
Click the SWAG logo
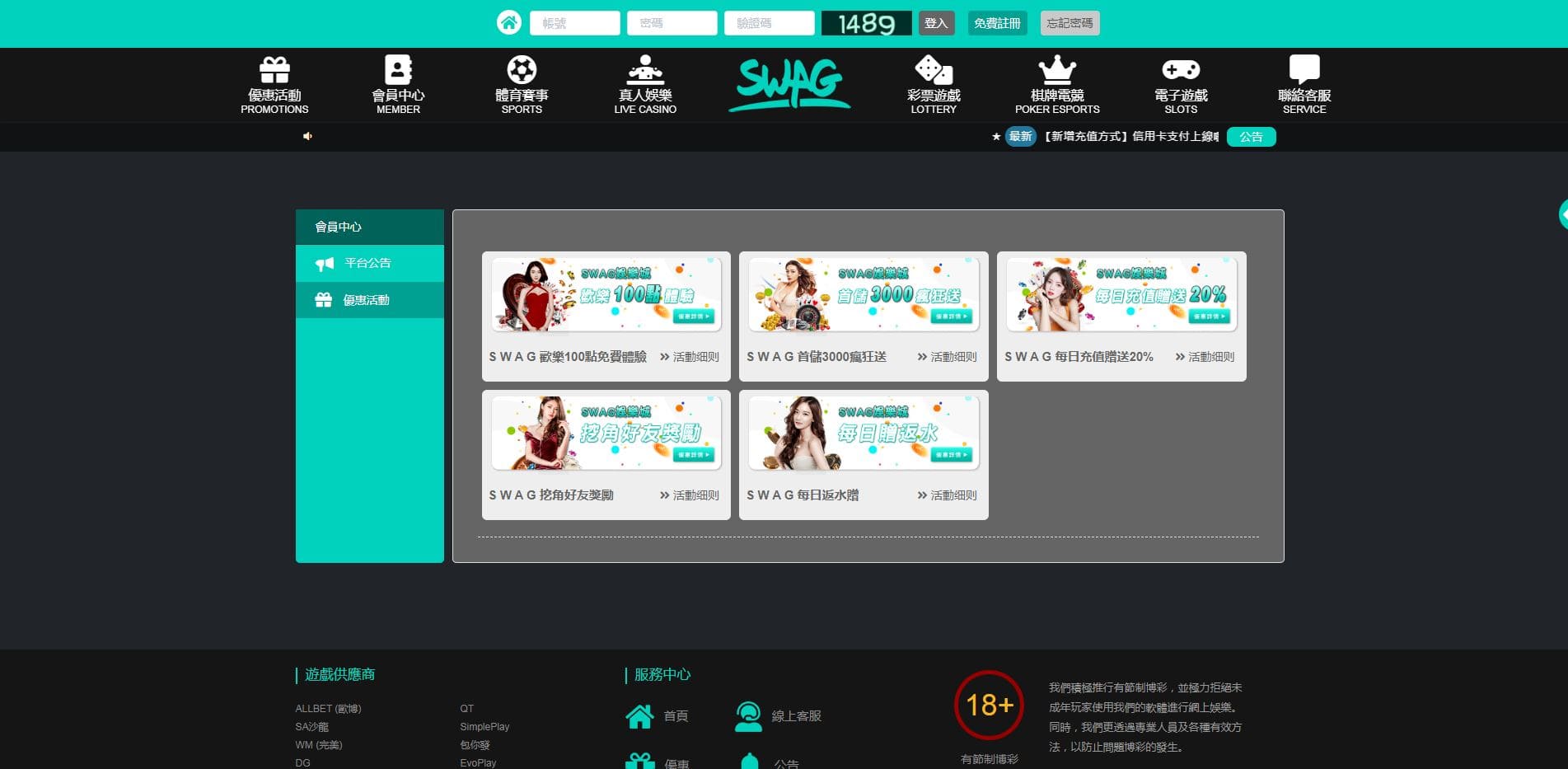789,84
